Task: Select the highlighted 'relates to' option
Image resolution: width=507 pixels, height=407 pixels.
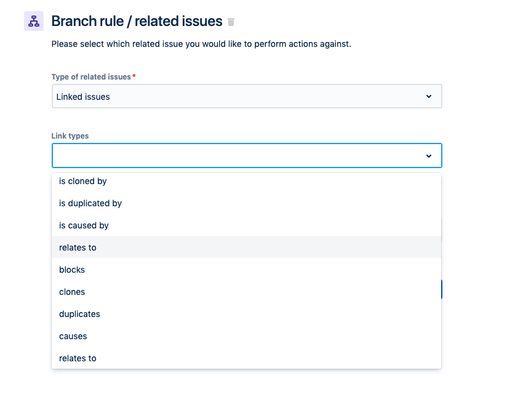Action: pos(247,247)
